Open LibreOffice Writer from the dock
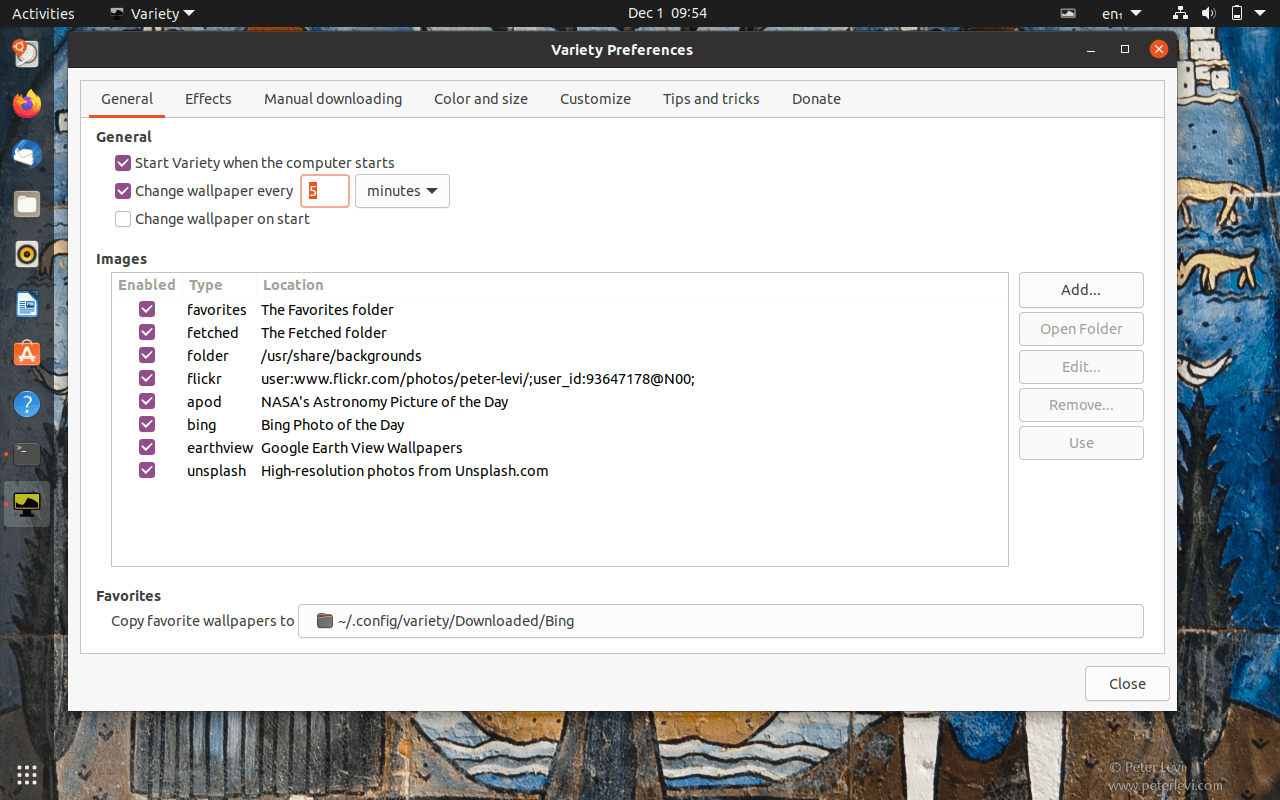Image resolution: width=1280 pixels, height=800 pixels. pyautogui.click(x=27, y=304)
